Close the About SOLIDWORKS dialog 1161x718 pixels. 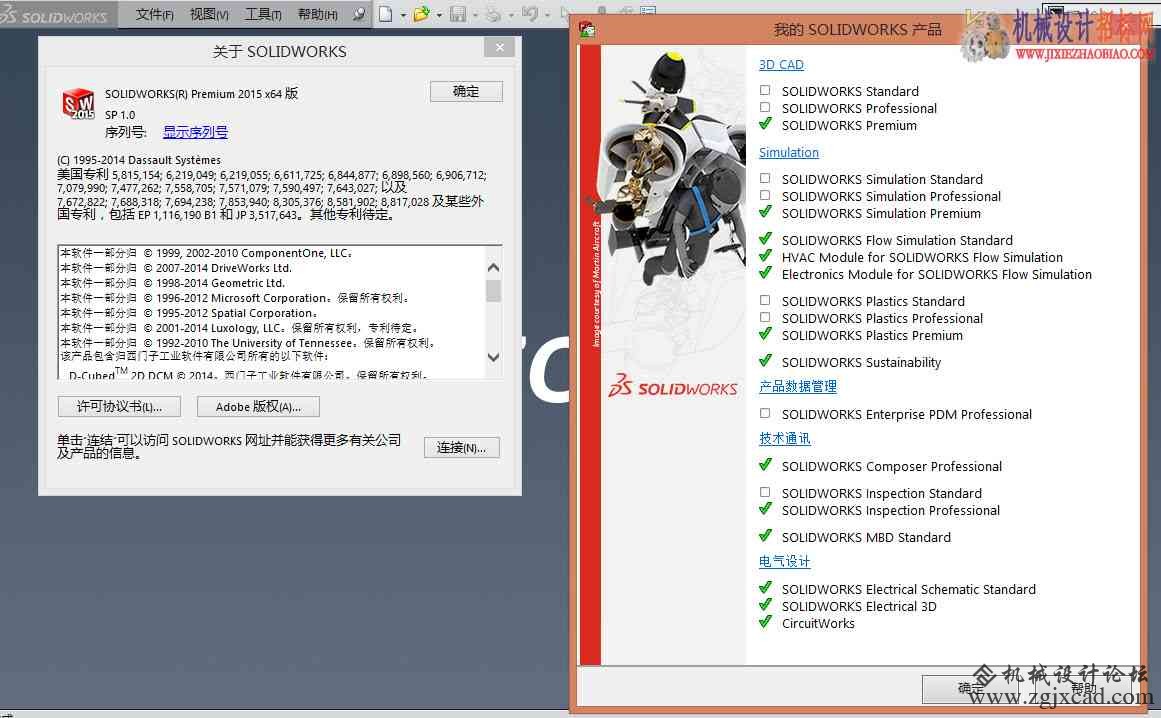click(x=500, y=47)
